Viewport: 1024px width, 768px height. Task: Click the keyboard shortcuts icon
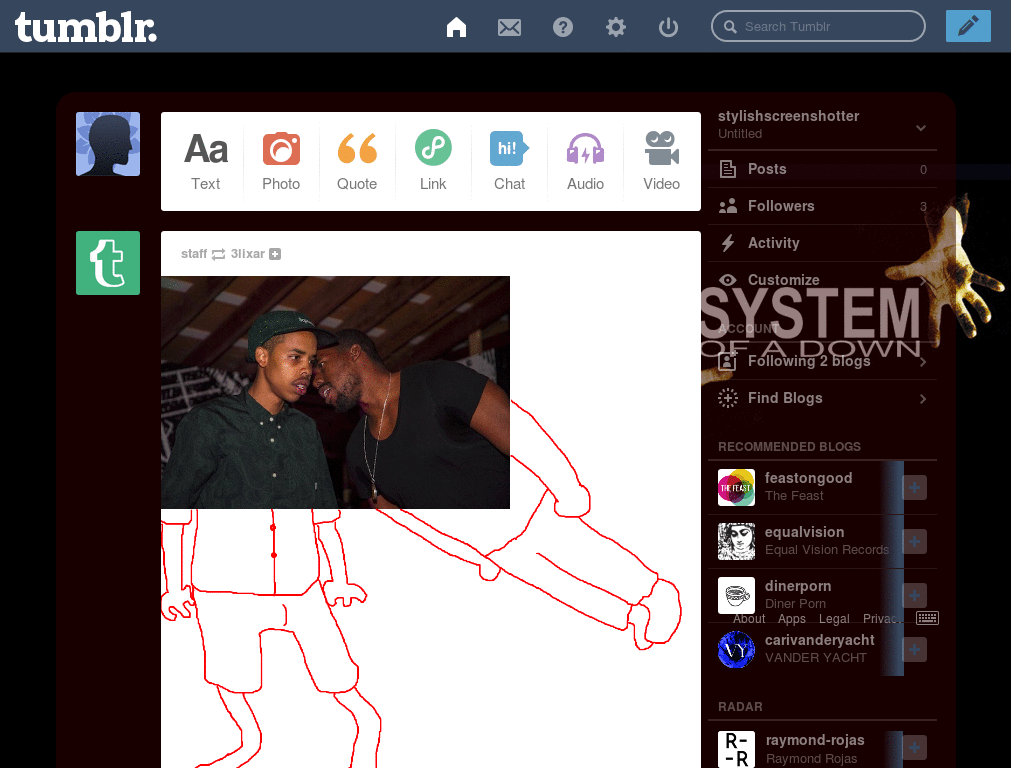pyautogui.click(x=927, y=618)
